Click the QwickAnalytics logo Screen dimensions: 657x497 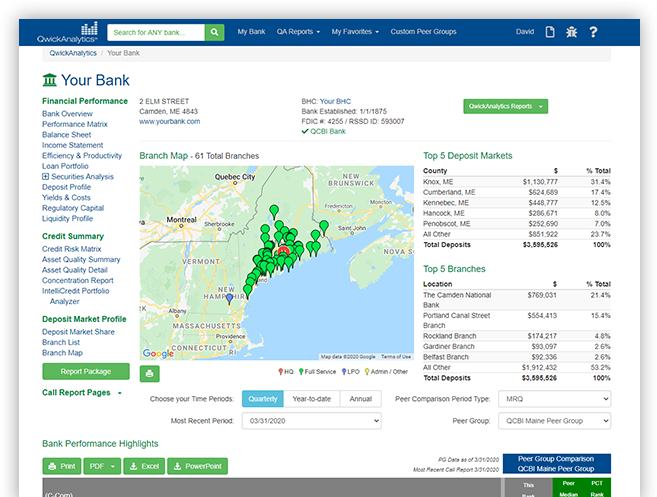point(69,31)
